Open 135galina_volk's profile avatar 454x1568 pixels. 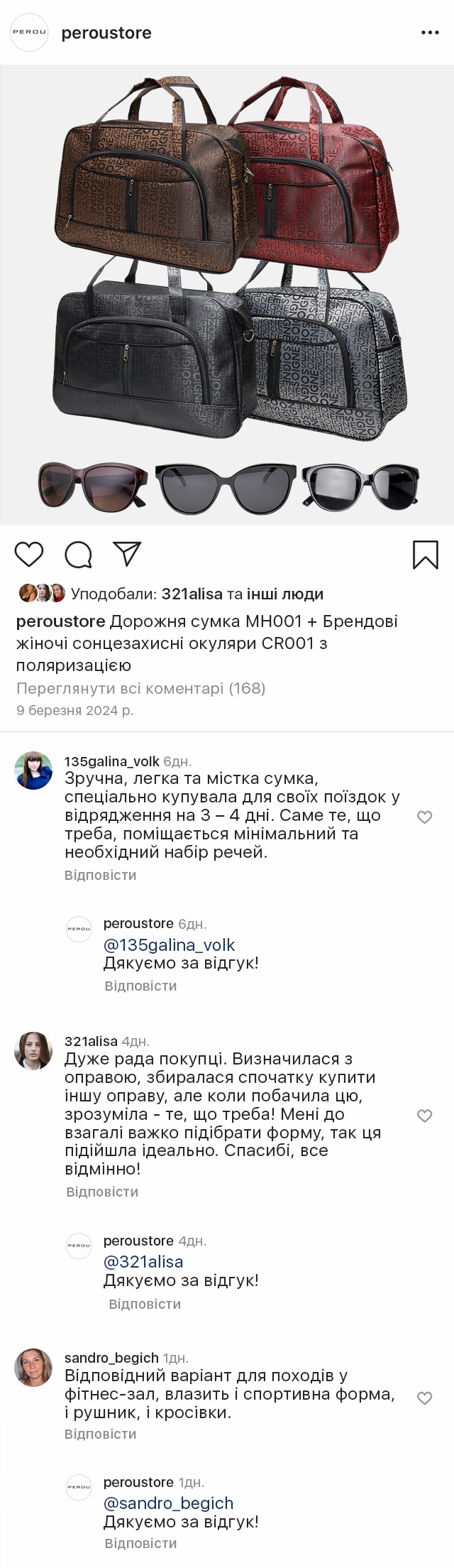pyautogui.click(x=33, y=771)
